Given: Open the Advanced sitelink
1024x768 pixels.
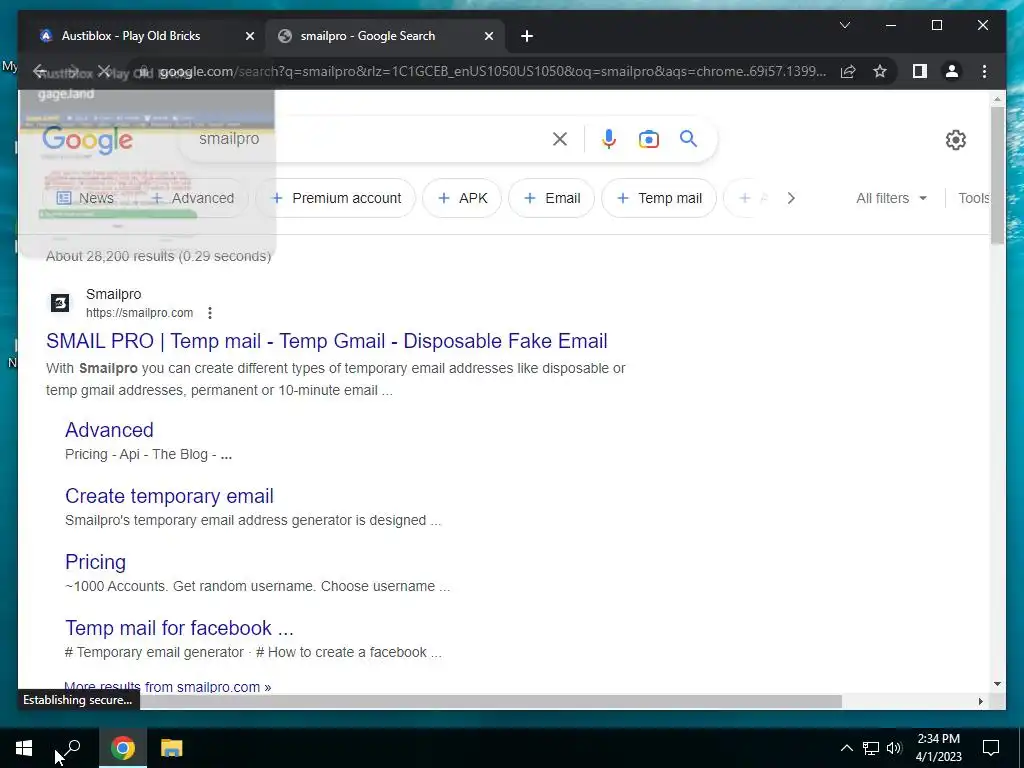Looking at the screenshot, I should (x=109, y=430).
